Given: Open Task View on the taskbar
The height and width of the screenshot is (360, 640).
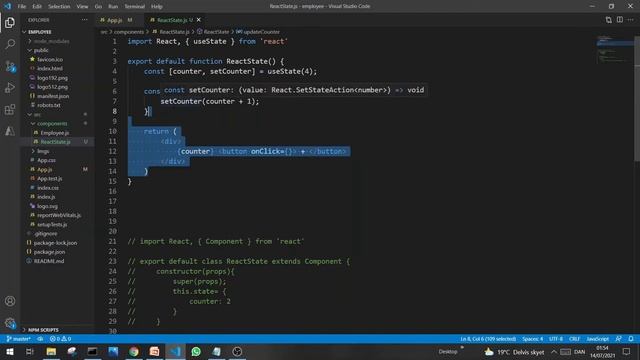Looking at the screenshot, I should point(30,351).
